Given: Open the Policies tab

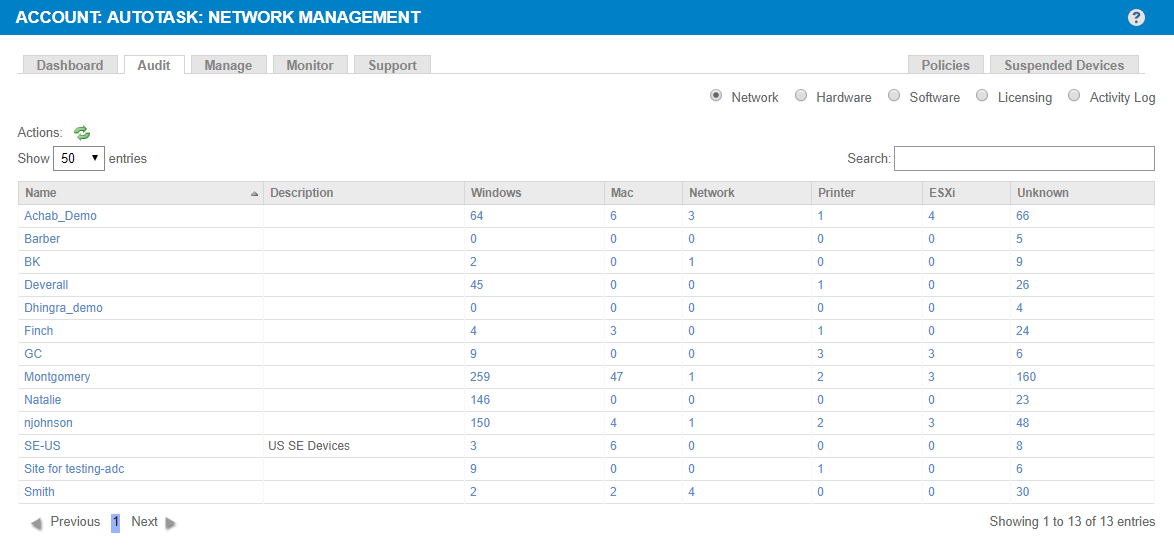Looking at the screenshot, I should (x=946, y=65).
